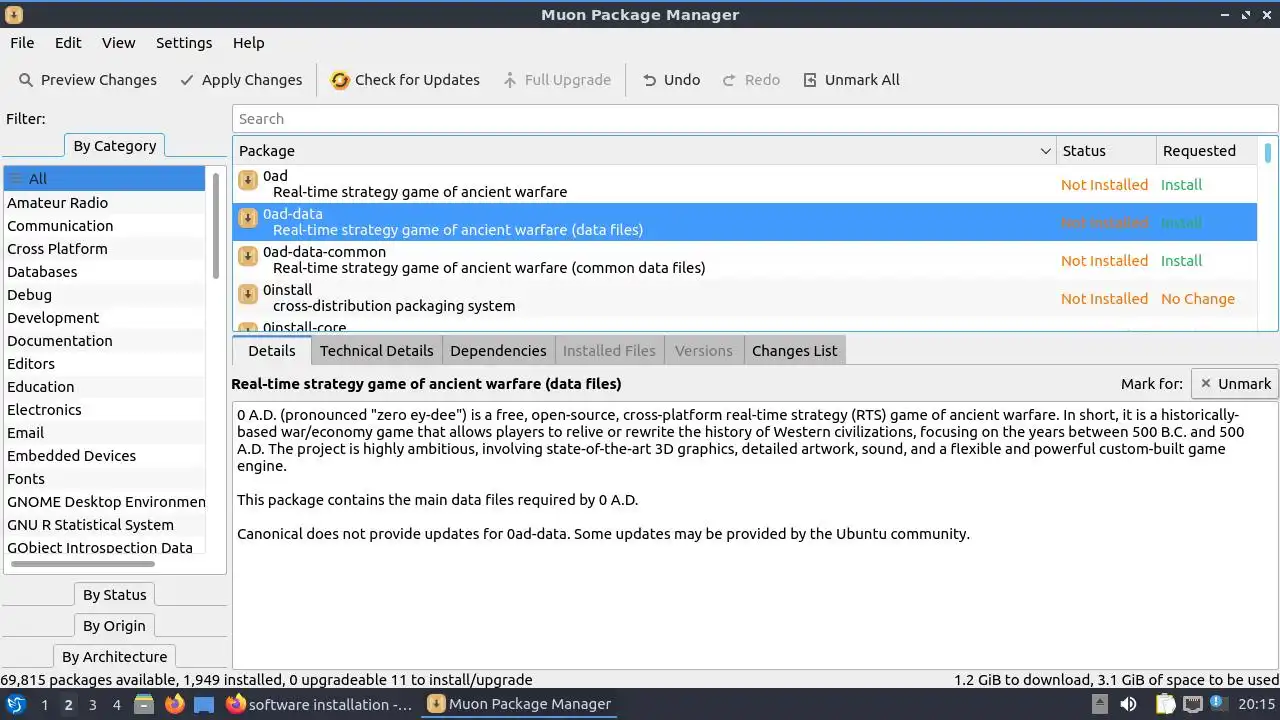Click the update notifier tray icon
The image size is (1280, 720).
1219,704
